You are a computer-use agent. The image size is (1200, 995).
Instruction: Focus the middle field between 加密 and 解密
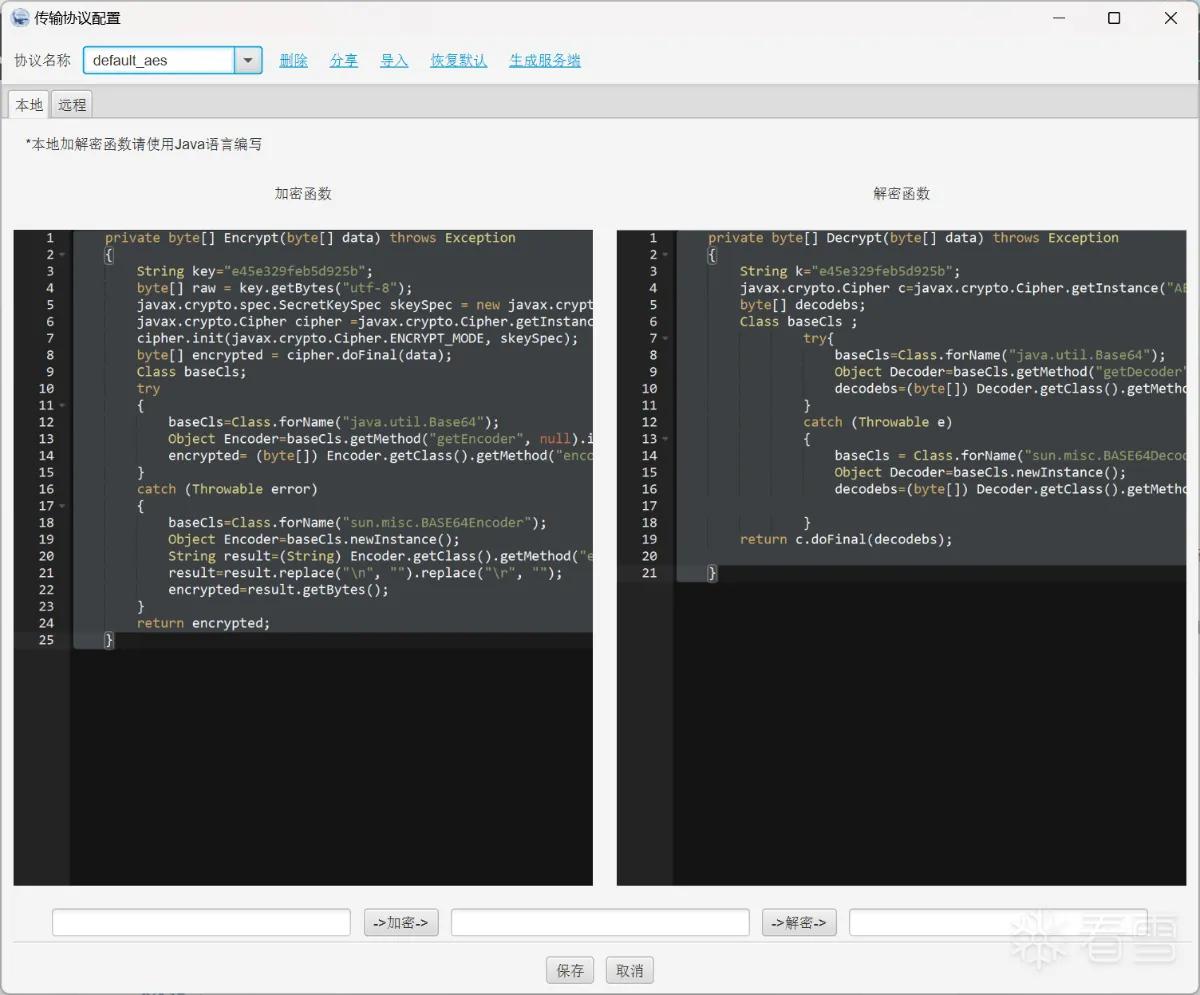click(x=600, y=922)
